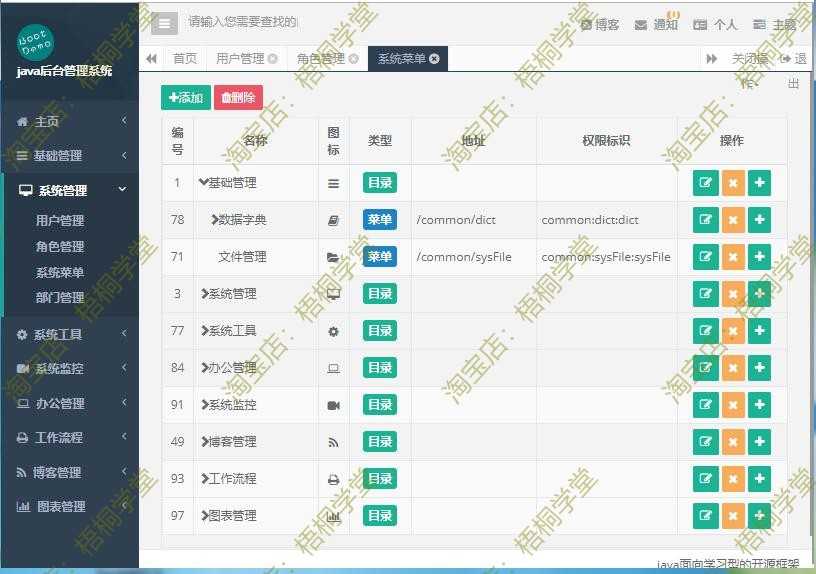
Task: Open 部门管理 in the sidebar submenu
Action: pyautogui.click(x=60, y=297)
